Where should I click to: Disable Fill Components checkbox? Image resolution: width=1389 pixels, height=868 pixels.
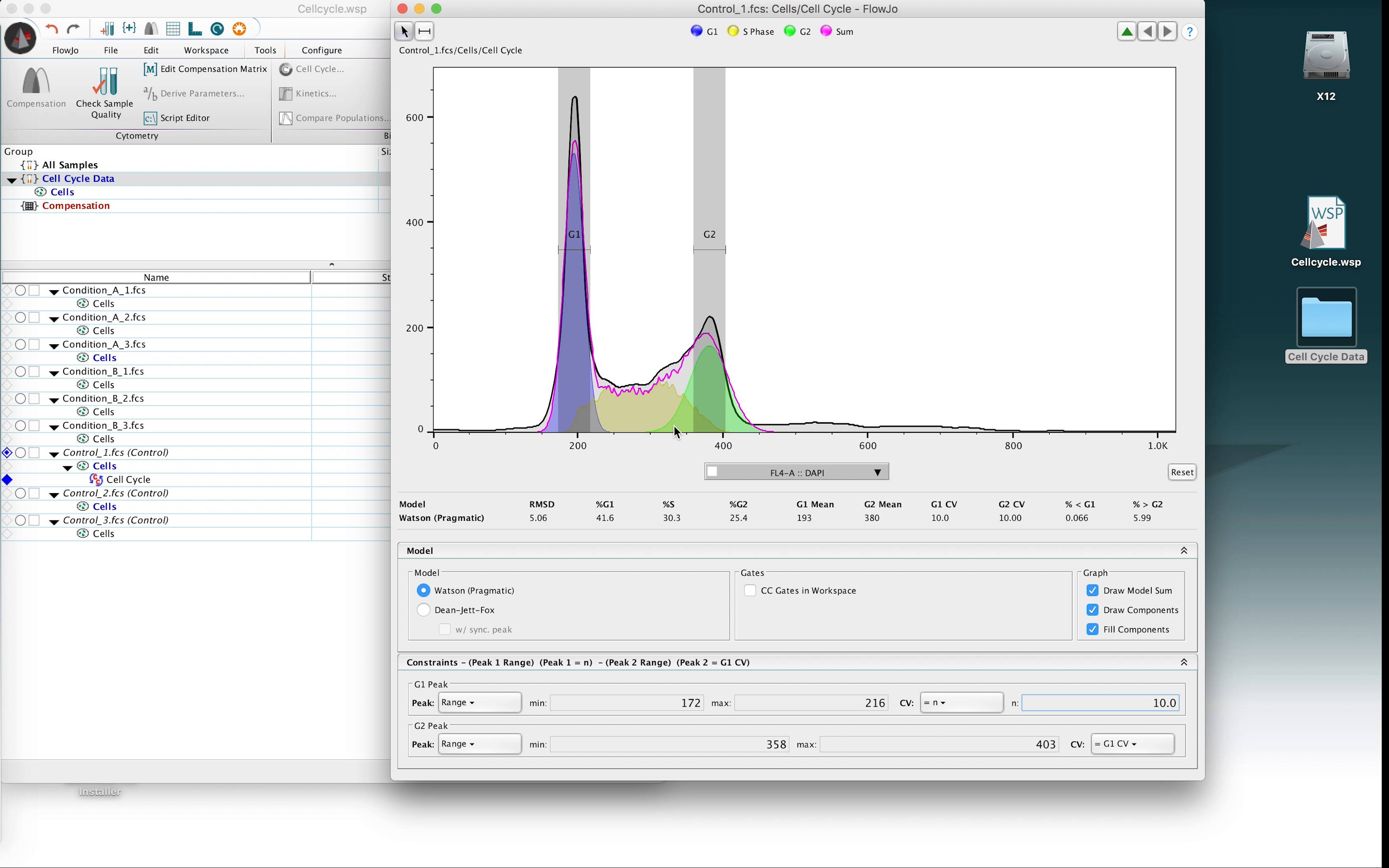pyautogui.click(x=1092, y=629)
